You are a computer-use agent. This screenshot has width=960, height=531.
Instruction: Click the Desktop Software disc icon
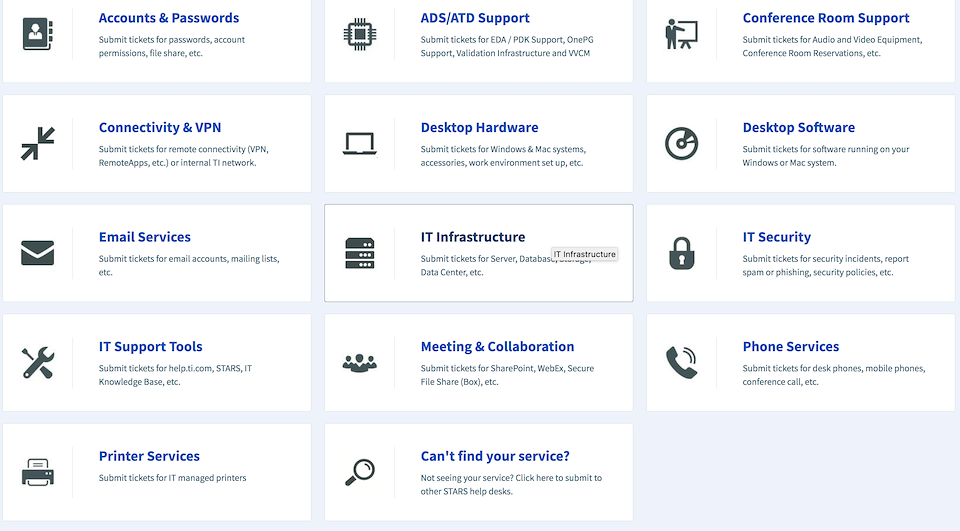[x=681, y=144]
